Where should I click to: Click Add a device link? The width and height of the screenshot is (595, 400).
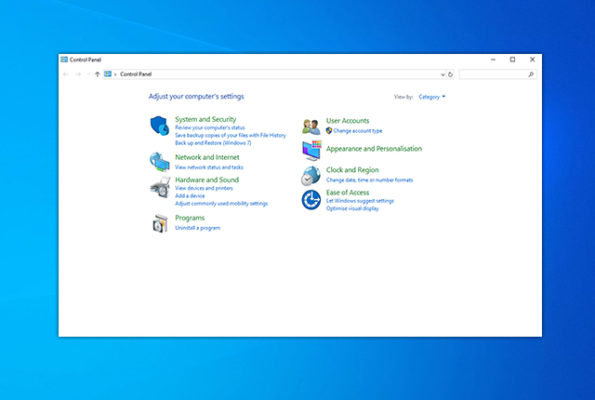click(x=190, y=196)
